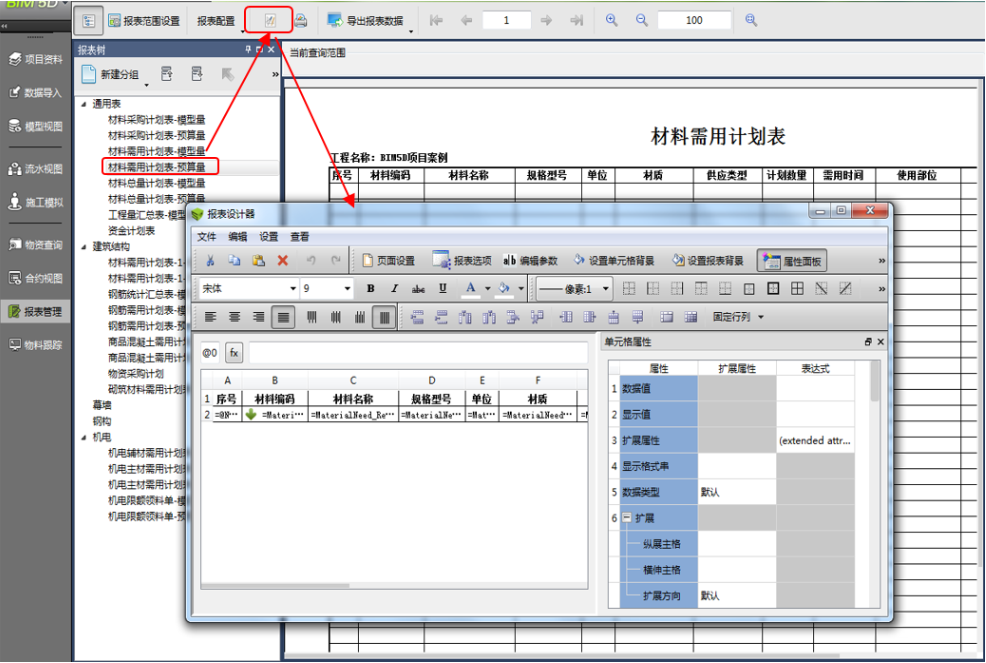Select cell 材料编码 in designer grid

(275, 399)
